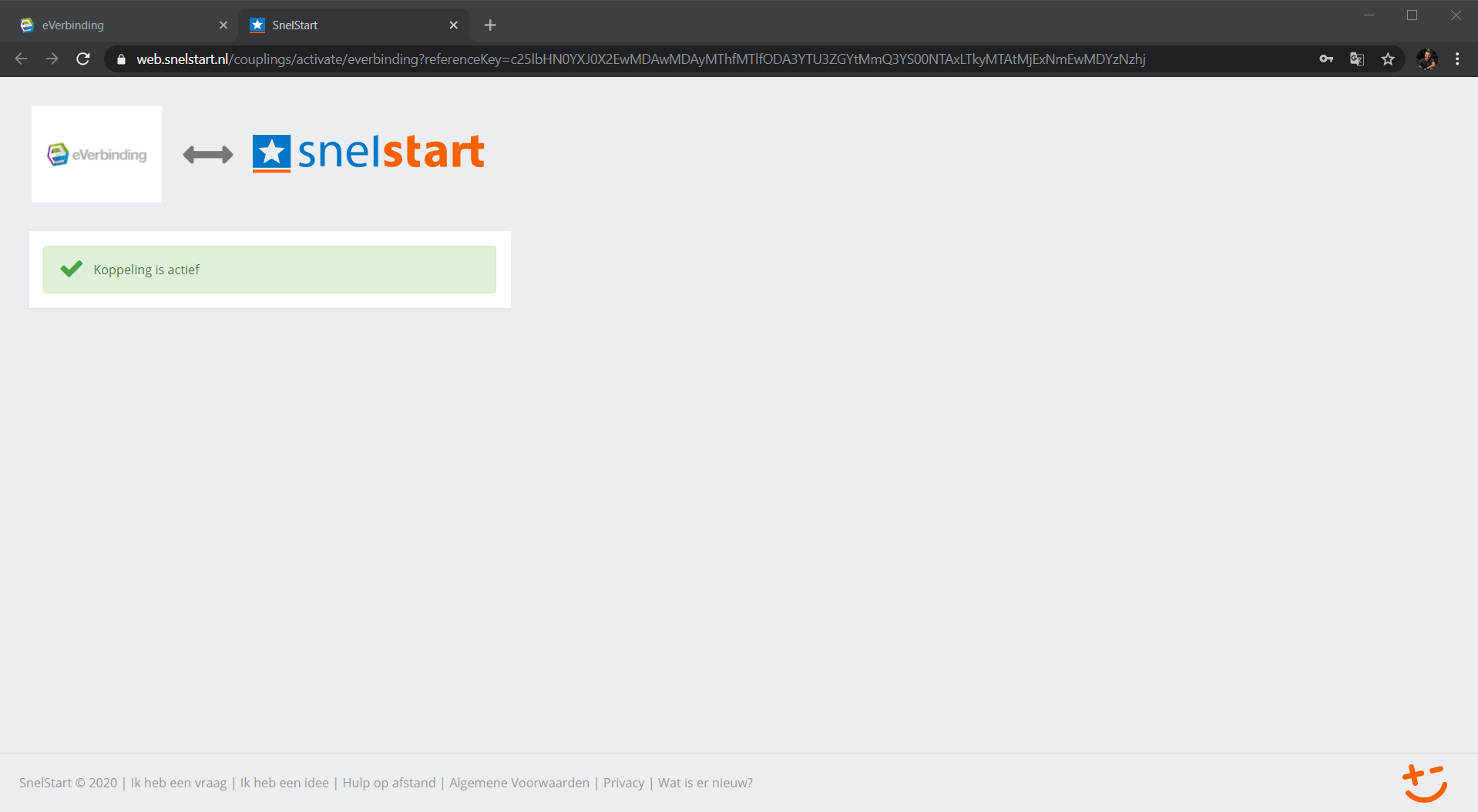Click the orange smiley feedback icon
This screenshot has width=1478, height=812.
(x=1424, y=783)
